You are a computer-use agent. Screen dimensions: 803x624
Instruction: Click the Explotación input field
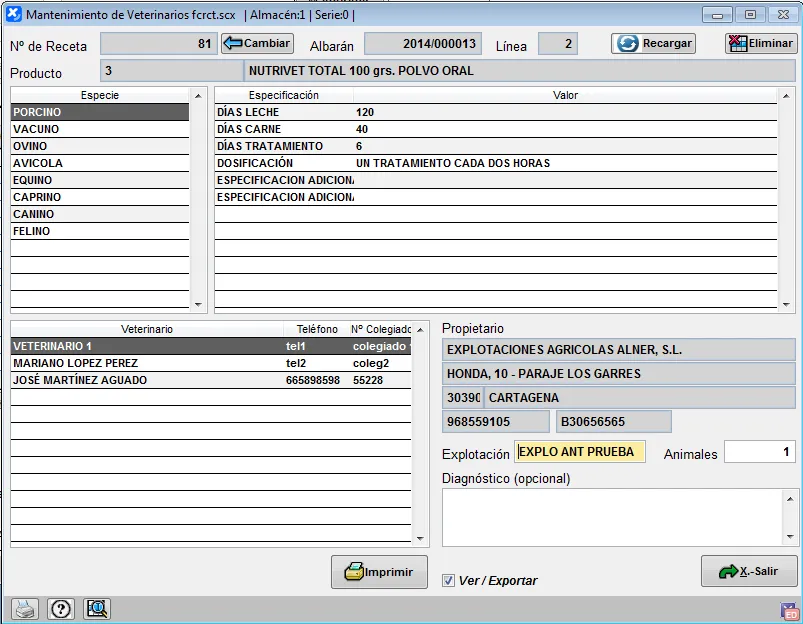[580, 452]
